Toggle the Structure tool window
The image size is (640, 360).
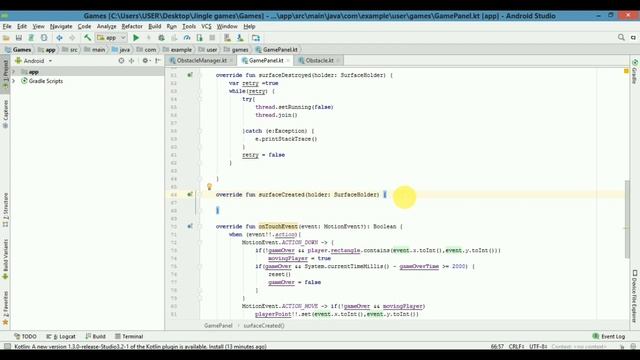click(x=5, y=210)
